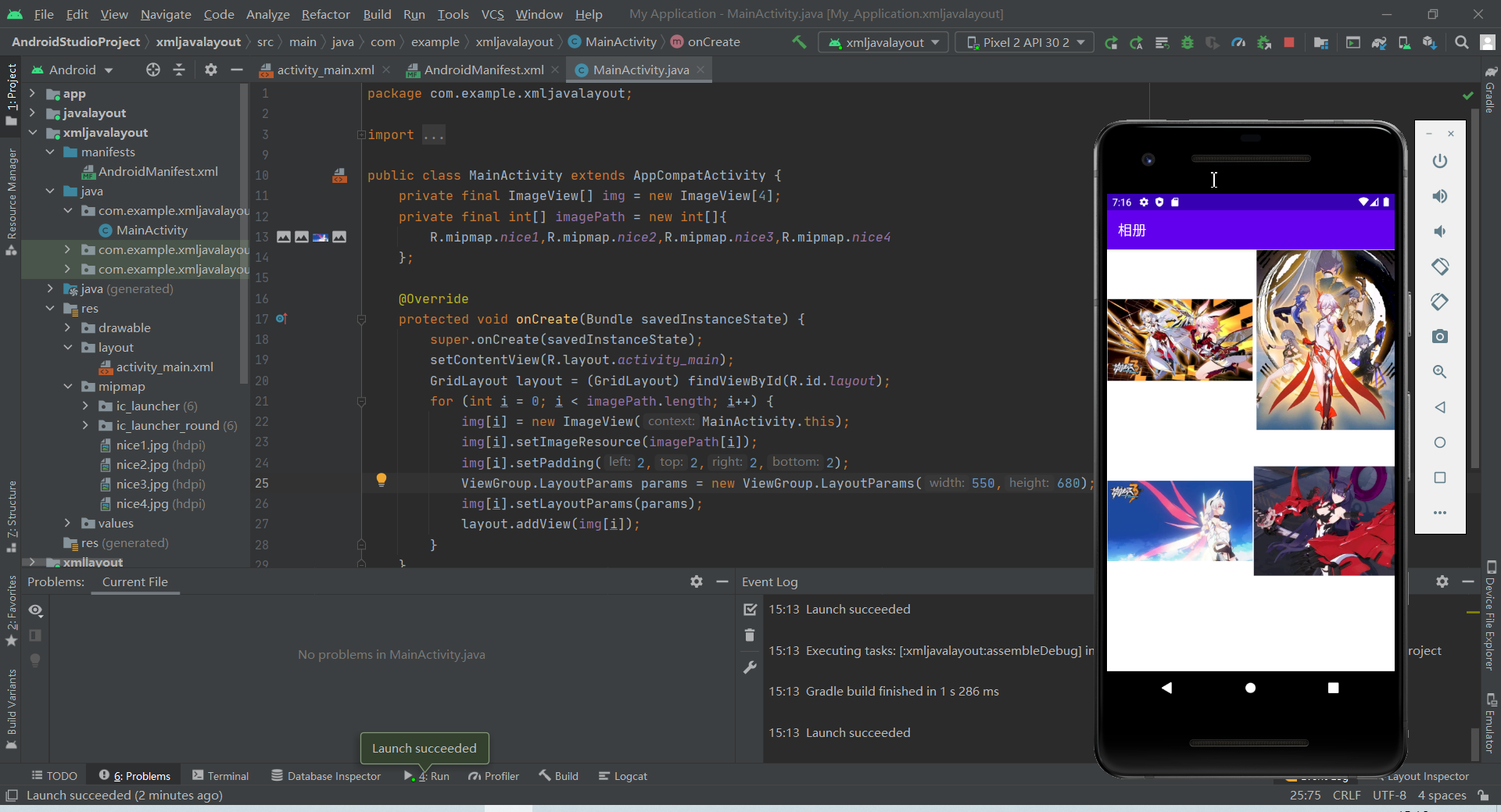Profile the app using the gauge icon
Screen dimensions: 1501x812
click(1238, 41)
